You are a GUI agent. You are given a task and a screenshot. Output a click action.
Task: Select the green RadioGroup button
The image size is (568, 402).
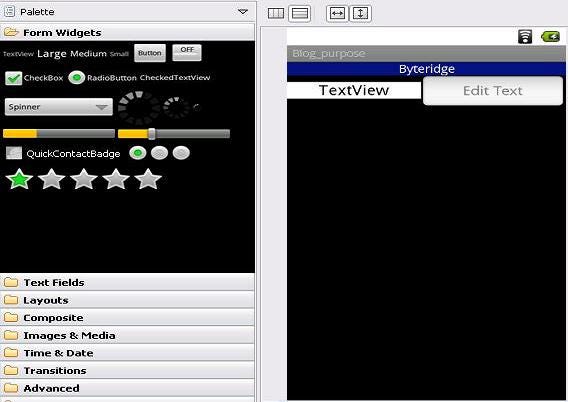pos(138,153)
